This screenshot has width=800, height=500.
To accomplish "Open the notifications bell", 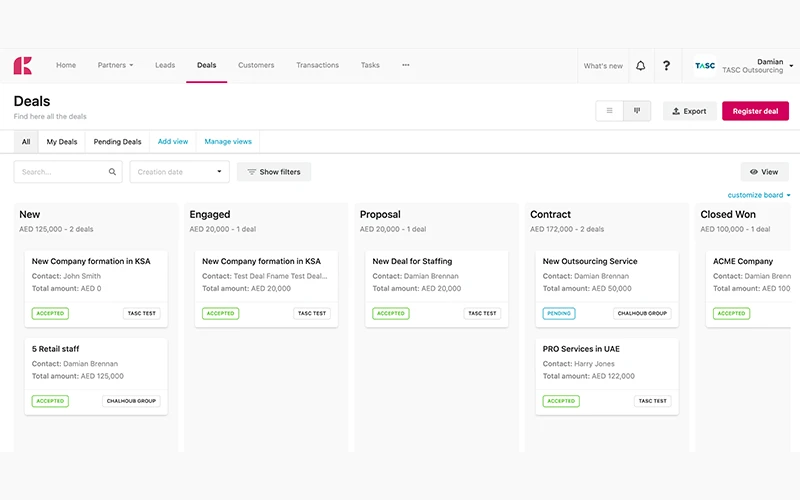I will 641,66.
